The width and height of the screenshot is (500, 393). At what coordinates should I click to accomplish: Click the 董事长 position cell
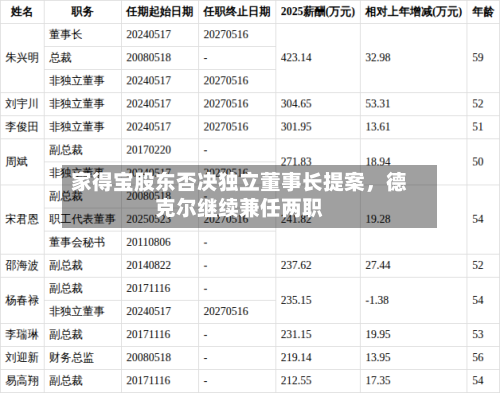click(66, 34)
